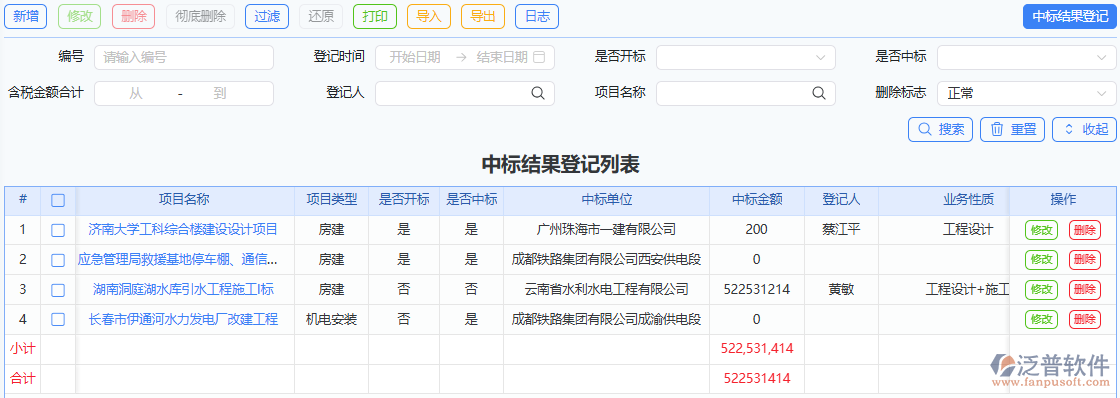Click the 登记人 search magnifier icon

point(537,93)
